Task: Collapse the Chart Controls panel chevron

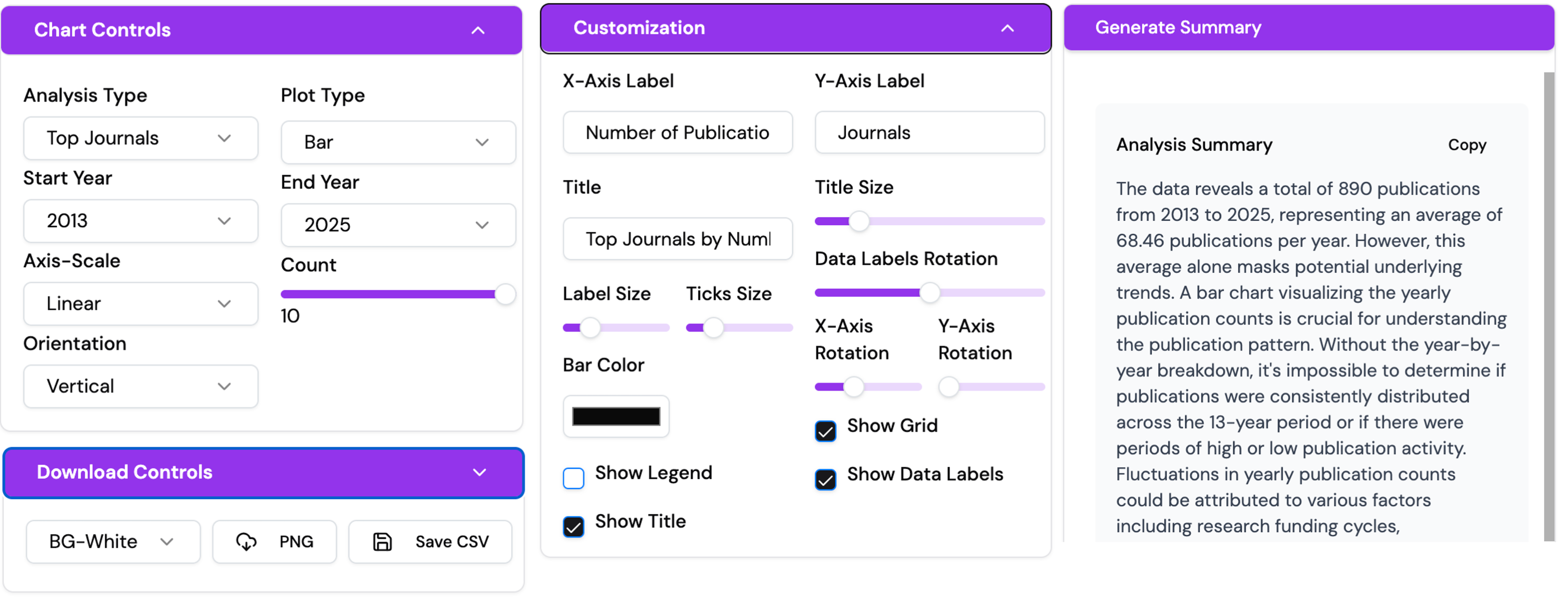Action: pos(478,30)
